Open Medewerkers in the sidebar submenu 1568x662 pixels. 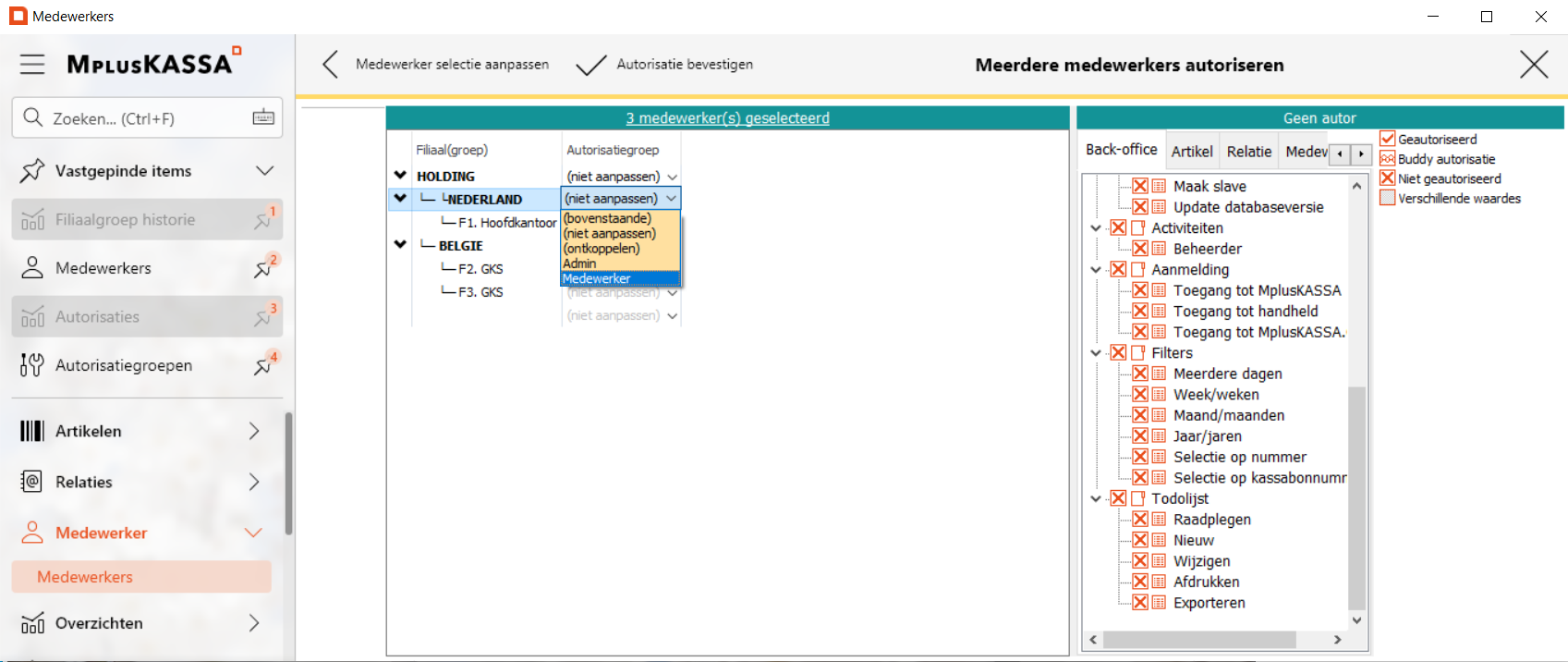click(x=85, y=577)
